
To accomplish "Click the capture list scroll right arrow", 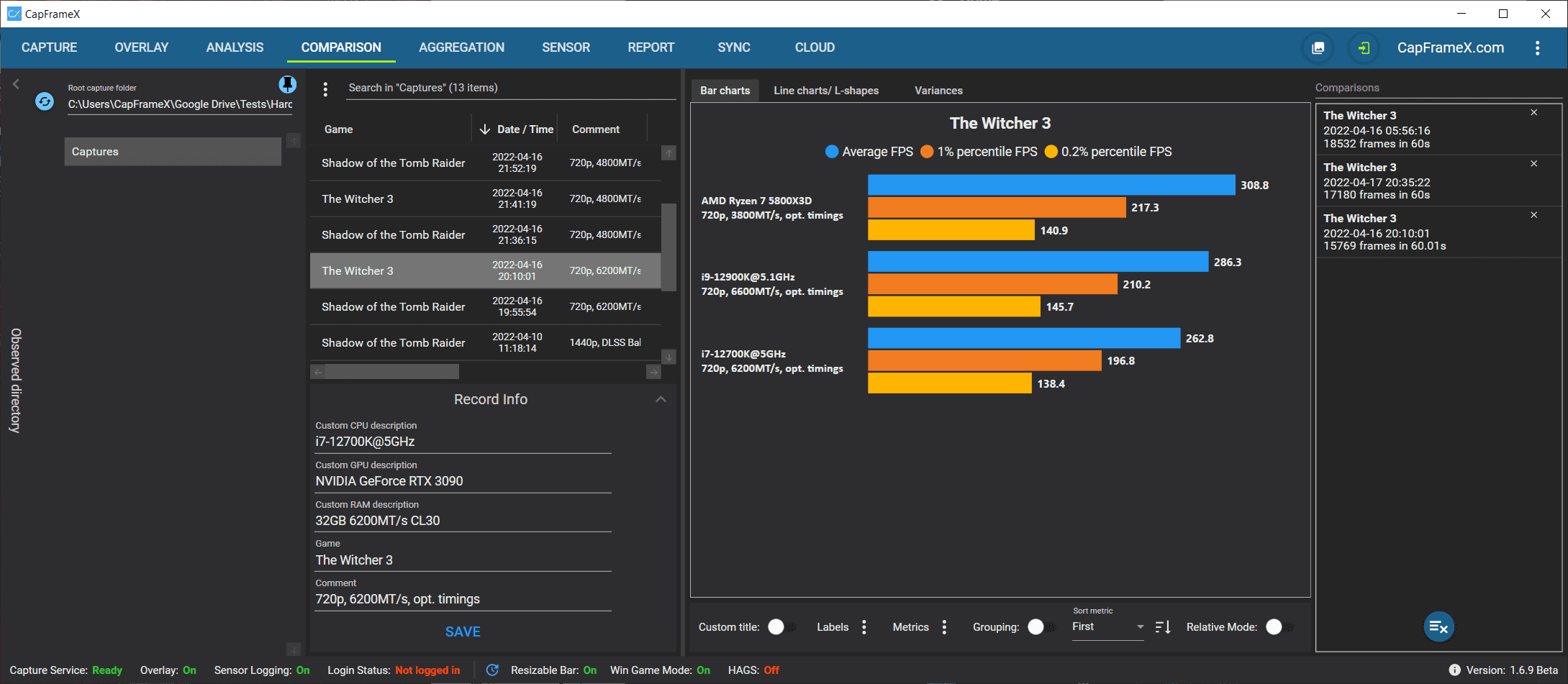I will (x=653, y=372).
